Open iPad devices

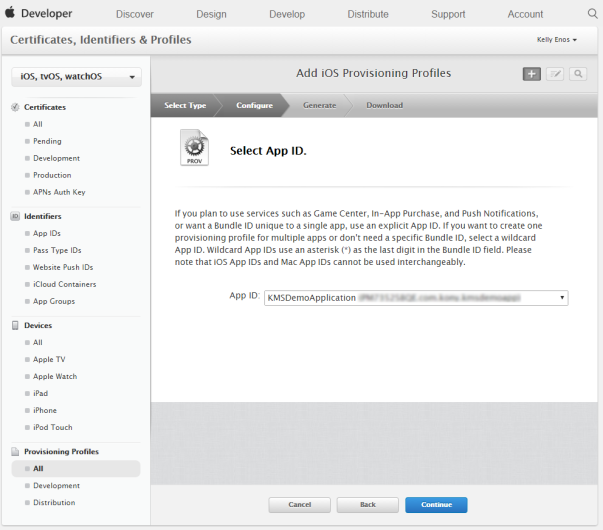coord(40,393)
